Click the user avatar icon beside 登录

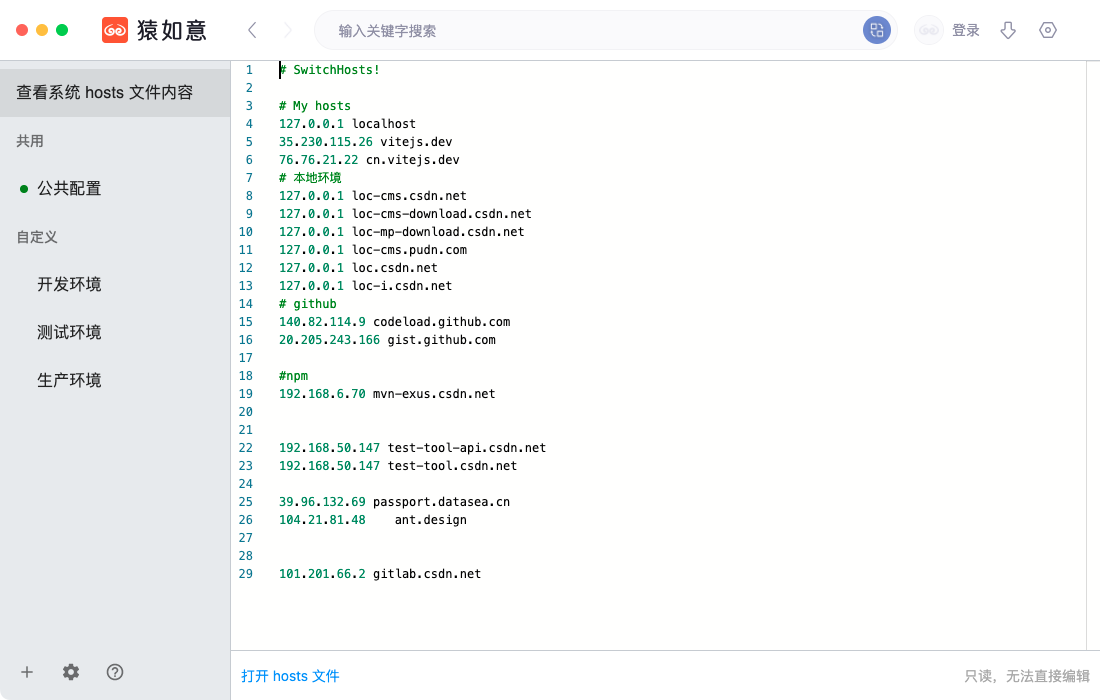click(929, 30)
